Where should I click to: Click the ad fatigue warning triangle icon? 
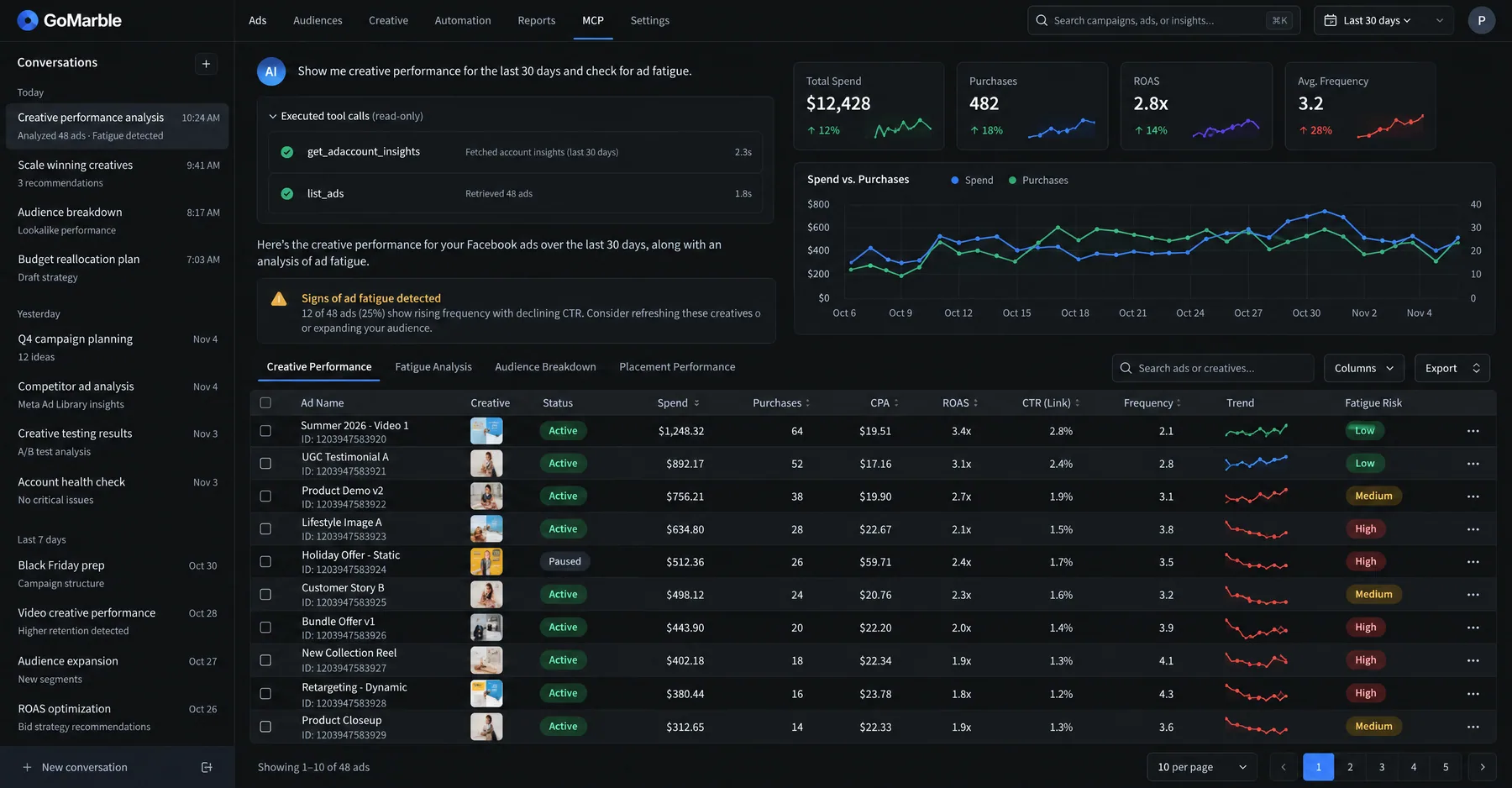pos(279,299)
